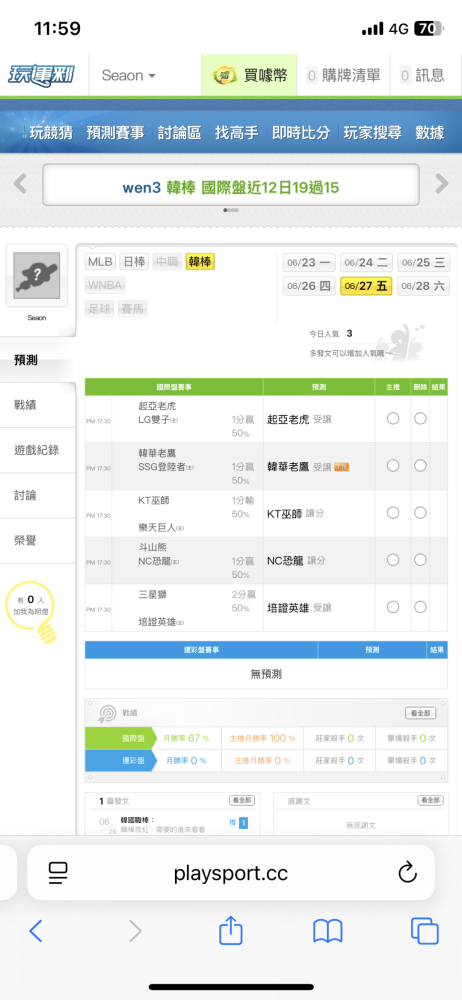
Task: Go back with Safari's back arrow
Action: [36, 931]
